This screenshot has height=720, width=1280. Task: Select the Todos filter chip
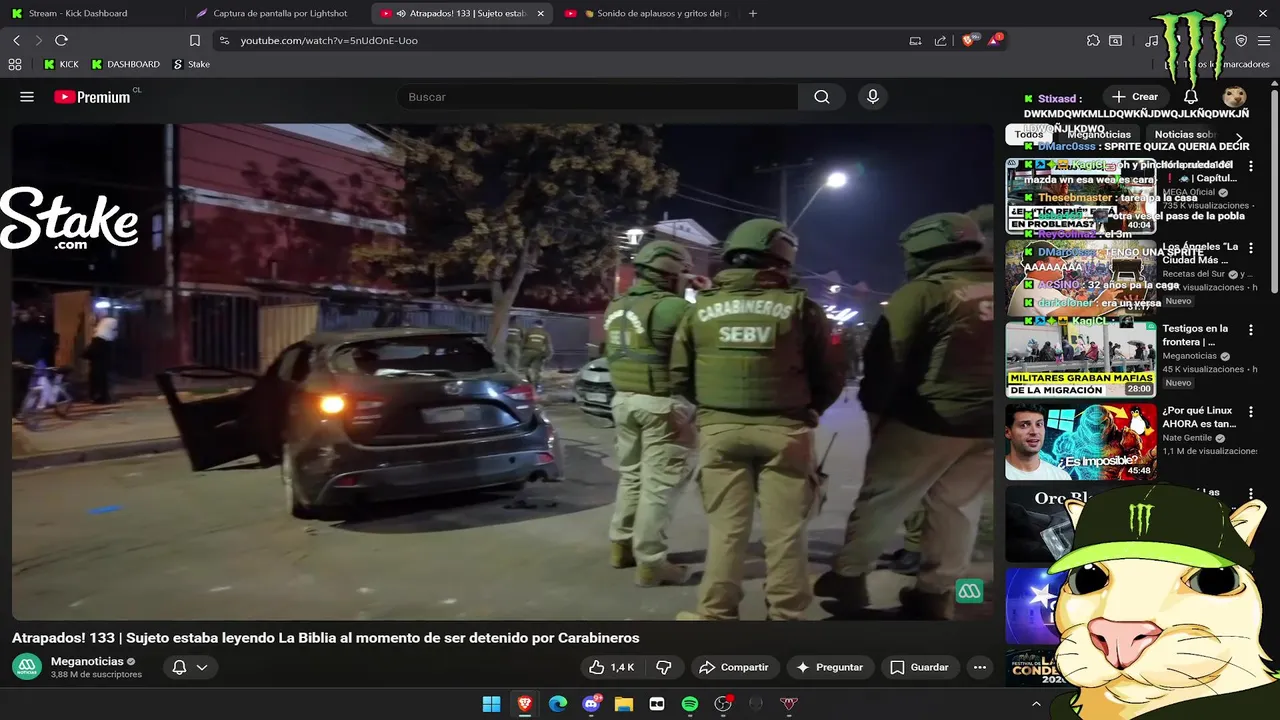point(1028,135)
